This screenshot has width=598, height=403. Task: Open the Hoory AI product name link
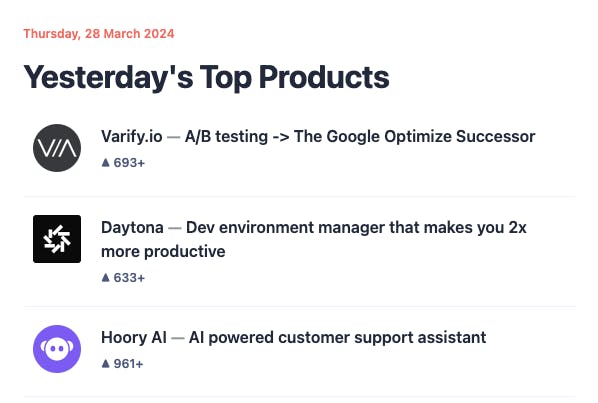coord(134,337)
